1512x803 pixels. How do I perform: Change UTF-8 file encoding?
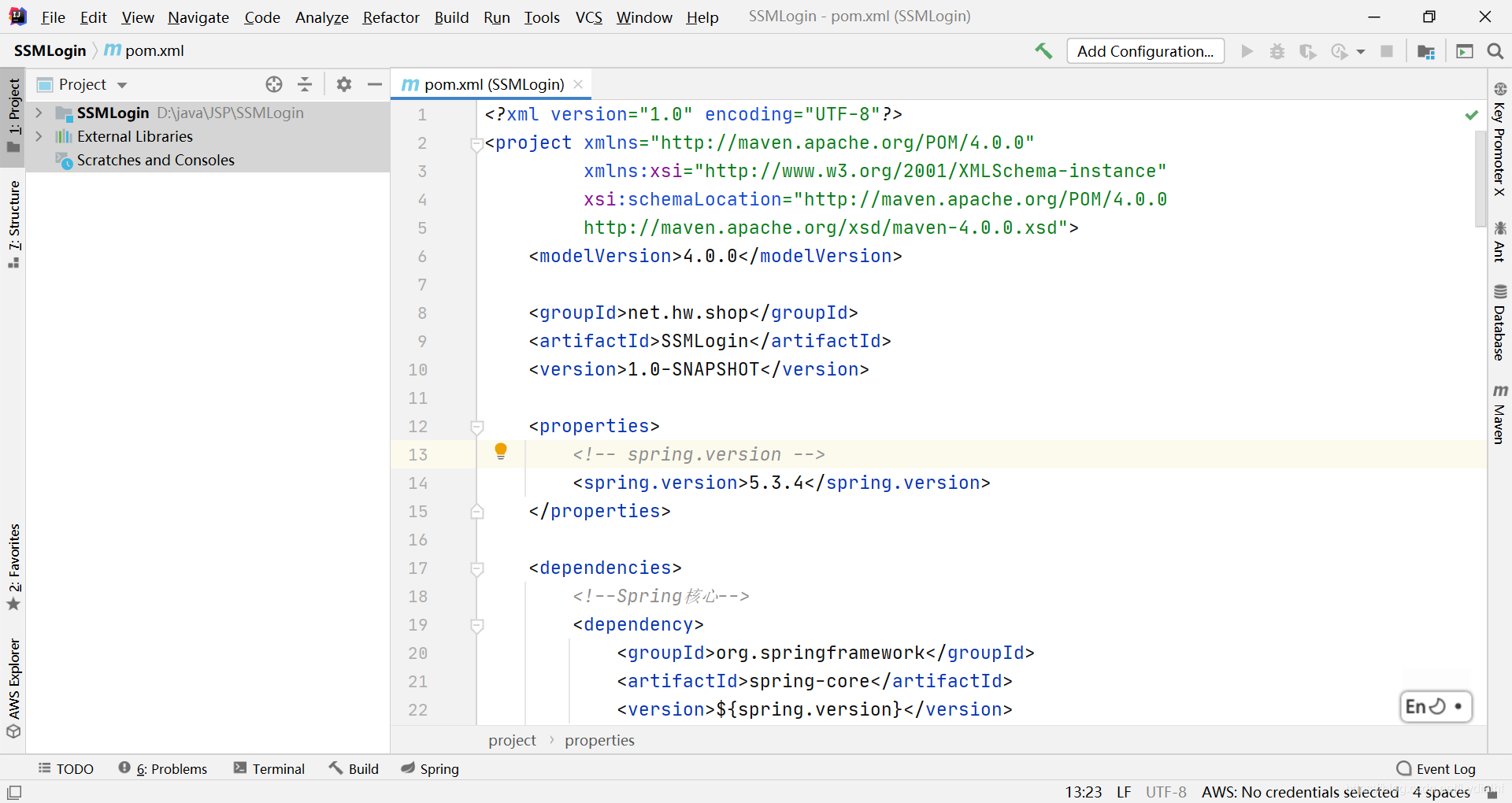pyautogui.click(x=1165, y=792)
